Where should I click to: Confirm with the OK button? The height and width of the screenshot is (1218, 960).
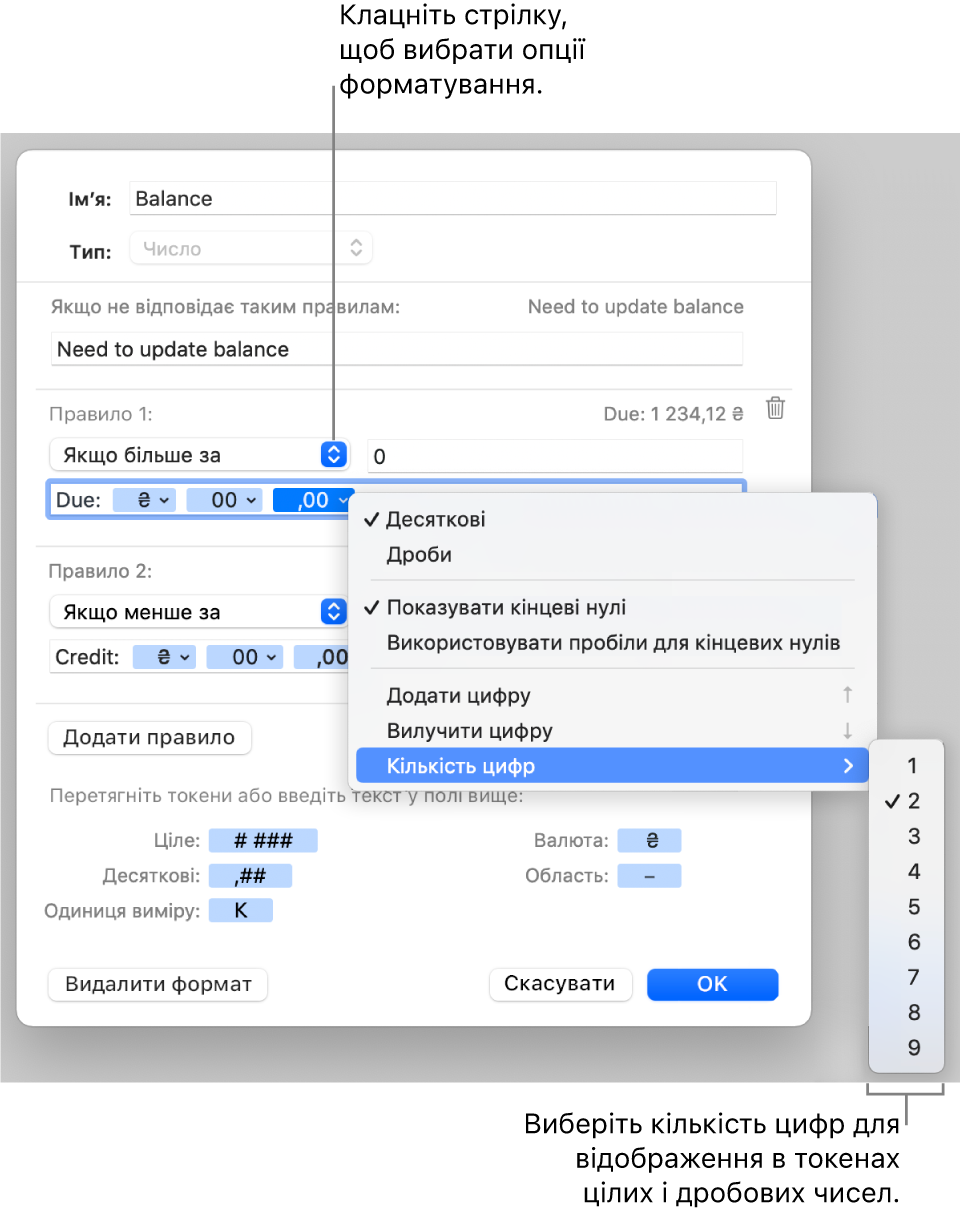pos(712,984)
